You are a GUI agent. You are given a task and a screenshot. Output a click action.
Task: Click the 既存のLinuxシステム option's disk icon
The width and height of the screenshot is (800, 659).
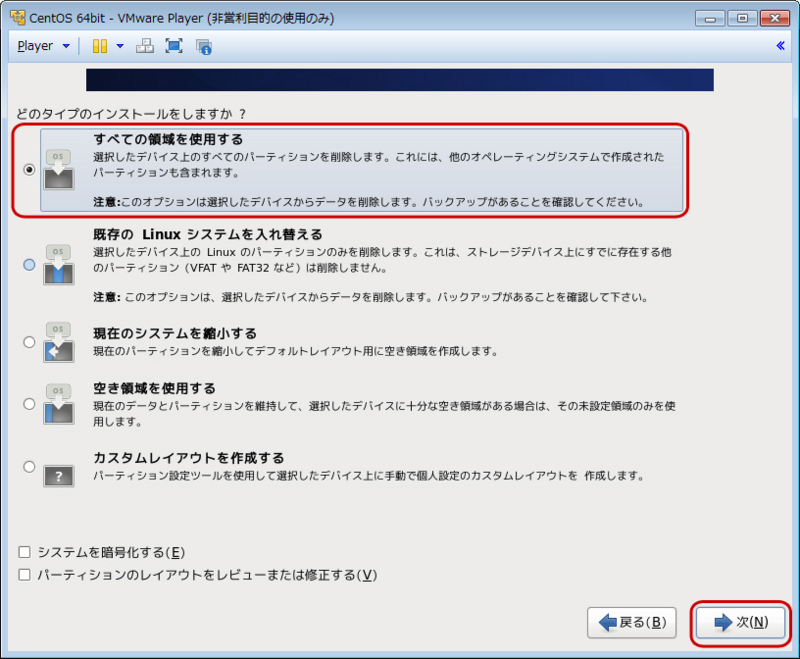tap(58, 265)
